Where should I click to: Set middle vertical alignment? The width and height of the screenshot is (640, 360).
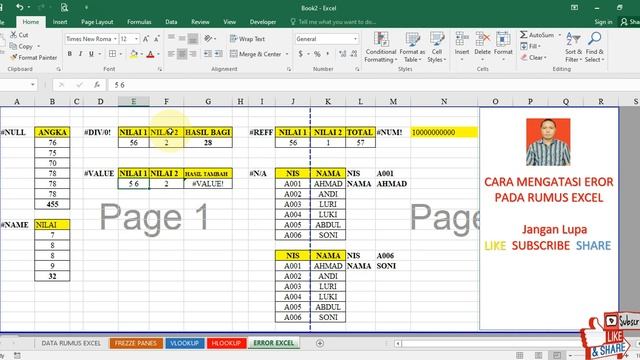[182, 38]
